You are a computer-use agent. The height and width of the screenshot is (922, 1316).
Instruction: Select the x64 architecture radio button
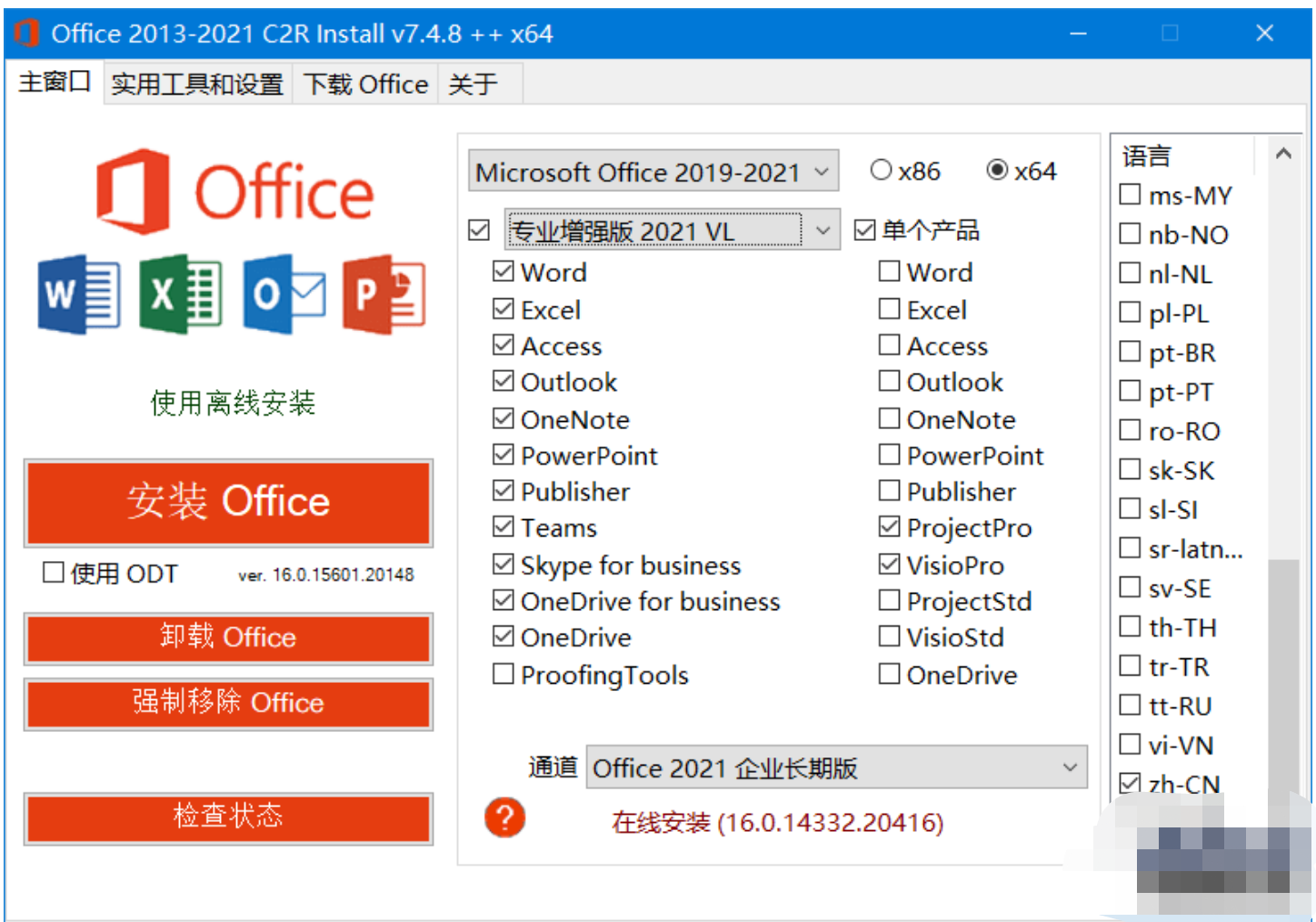[x=997, y=170]
